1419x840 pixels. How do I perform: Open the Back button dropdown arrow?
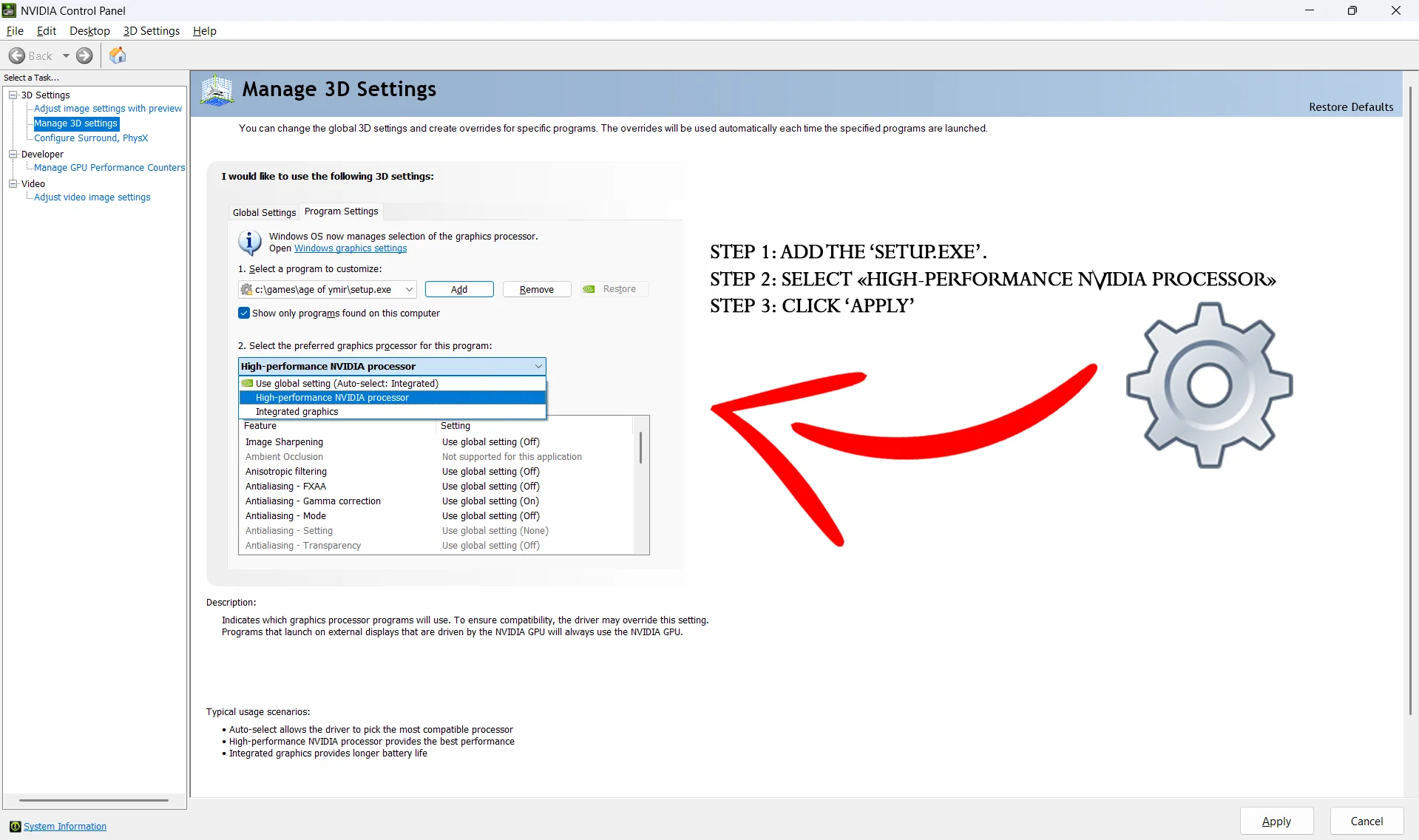coord(65,55)
